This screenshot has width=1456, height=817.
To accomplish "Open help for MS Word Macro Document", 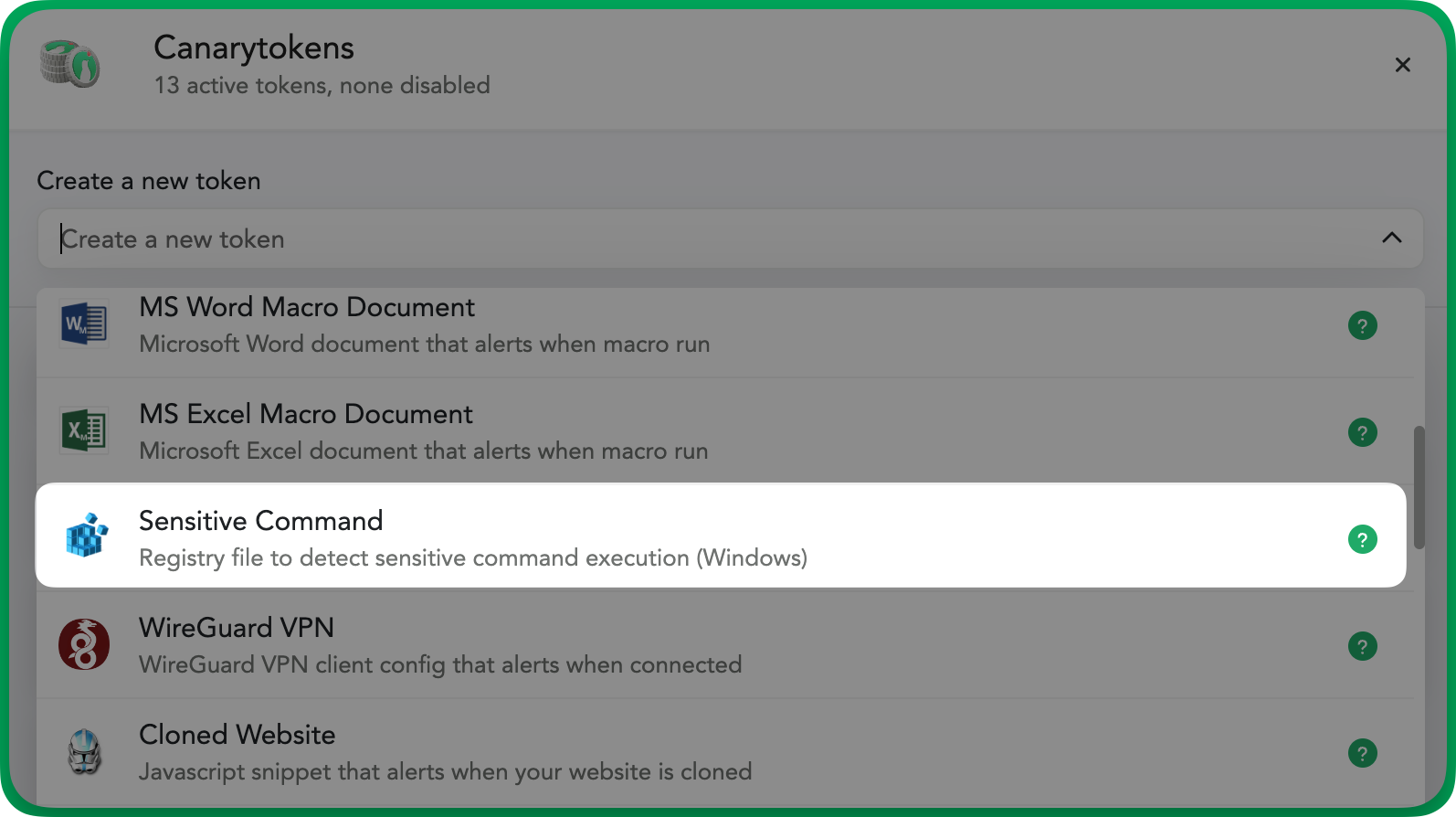I will click(1362, 325).
